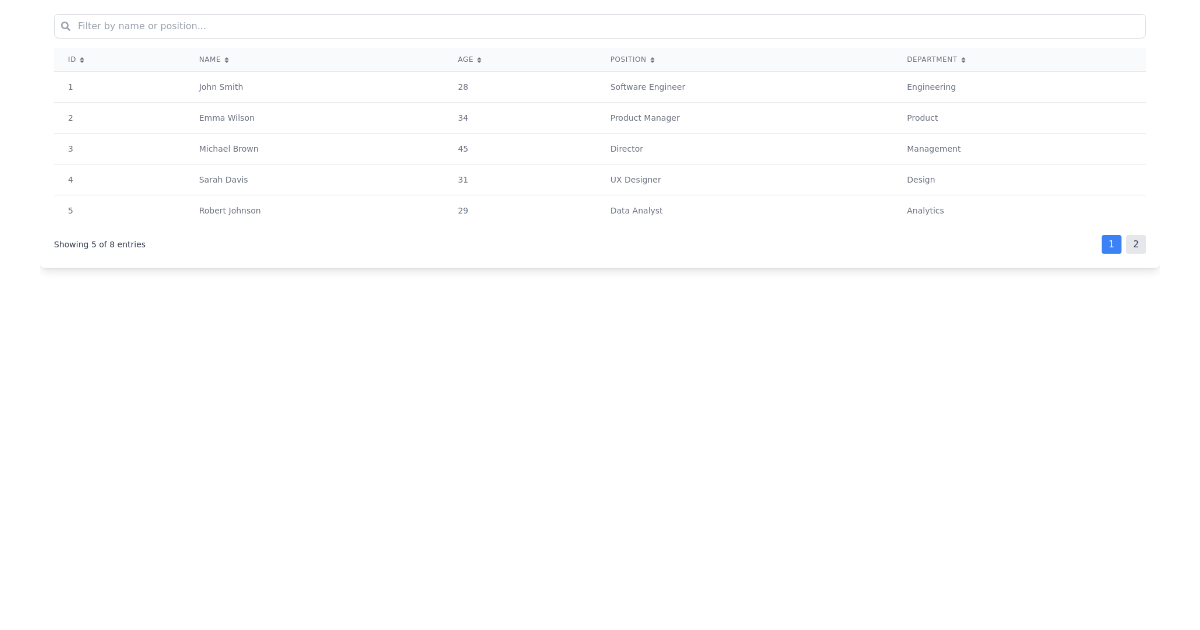
Task: Sort table by the POSITION header
Action: pos(628,60)
